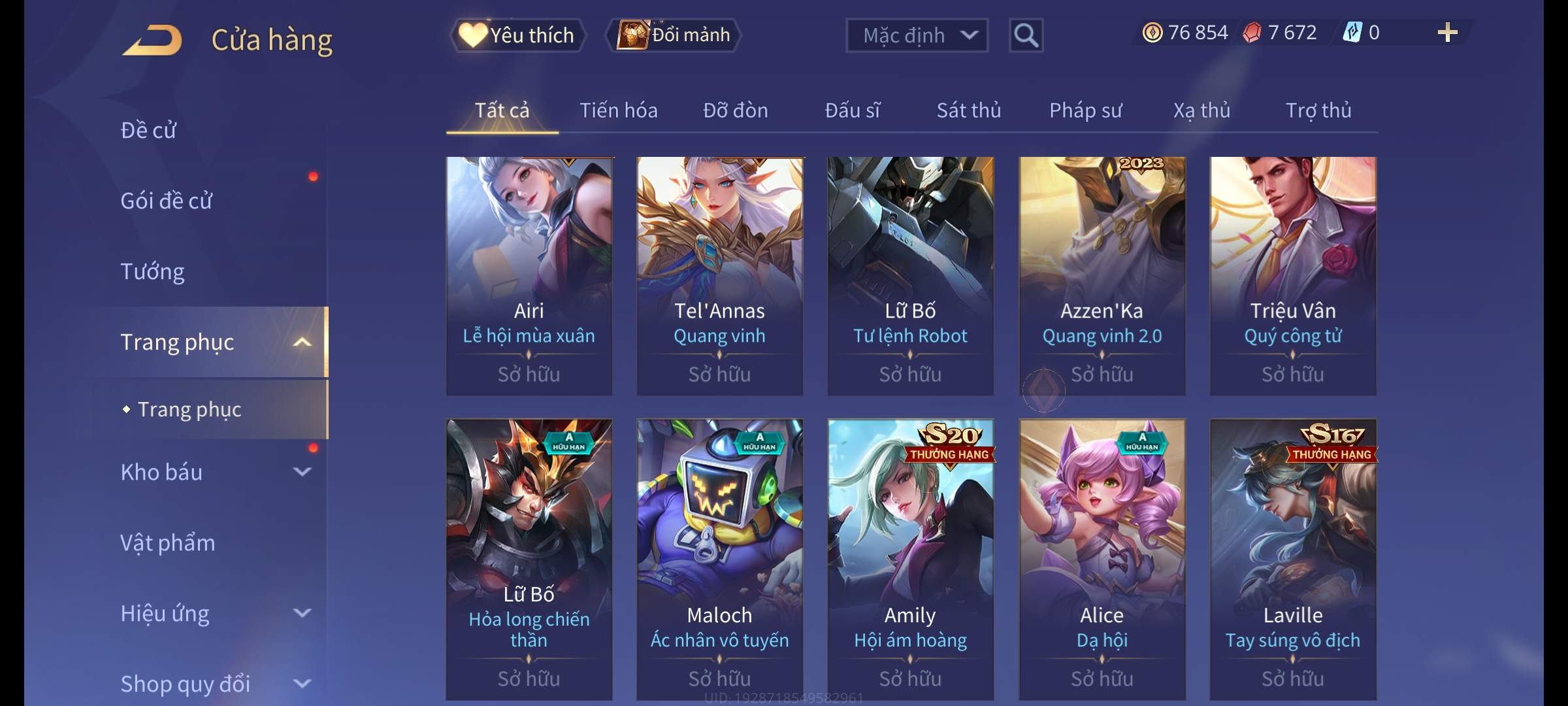Open the search magnifier icon
Screen dimensions: 1568x706
1026,35
